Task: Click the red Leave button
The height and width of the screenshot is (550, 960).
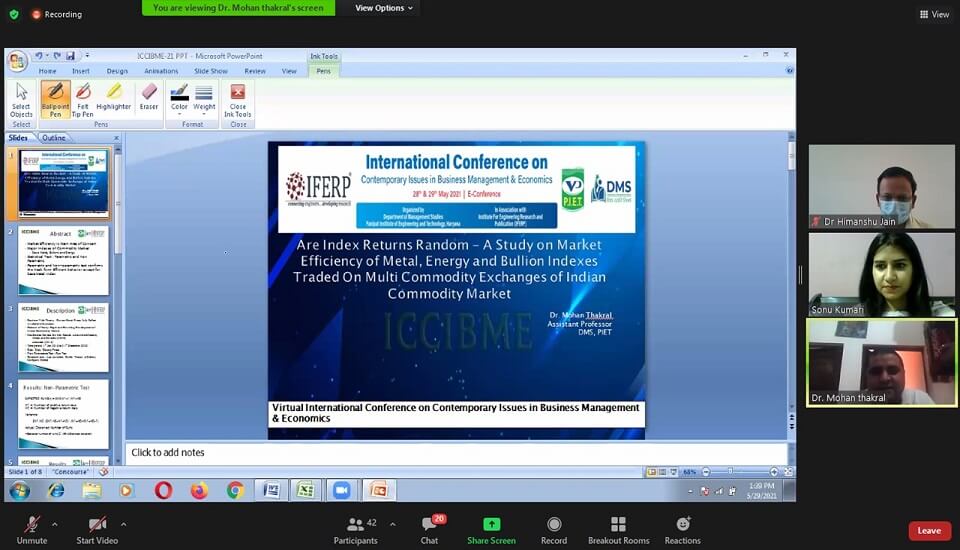Action: click(x=929, y=531)
